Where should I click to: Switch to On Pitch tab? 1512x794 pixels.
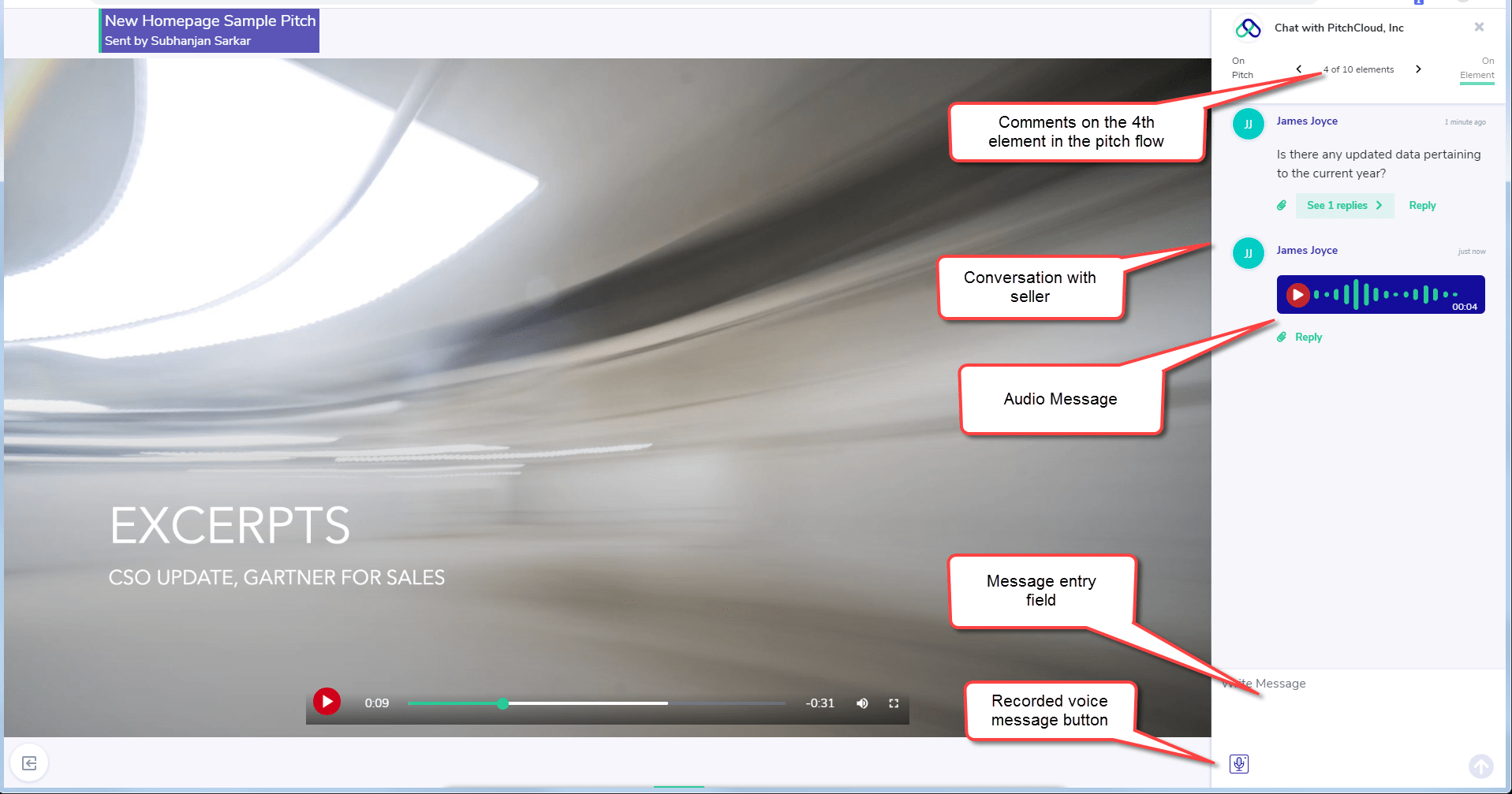pos(1242,68)
